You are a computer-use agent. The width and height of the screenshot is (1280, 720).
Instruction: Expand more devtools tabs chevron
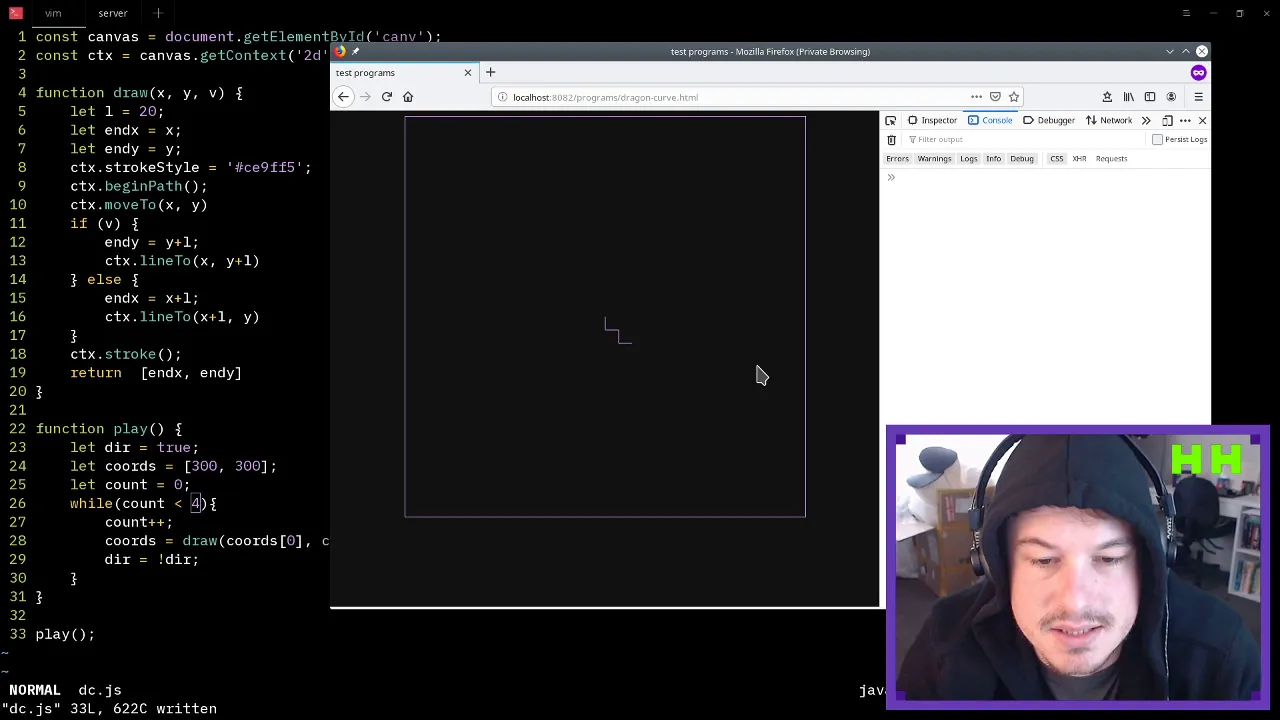[1146, 120]
